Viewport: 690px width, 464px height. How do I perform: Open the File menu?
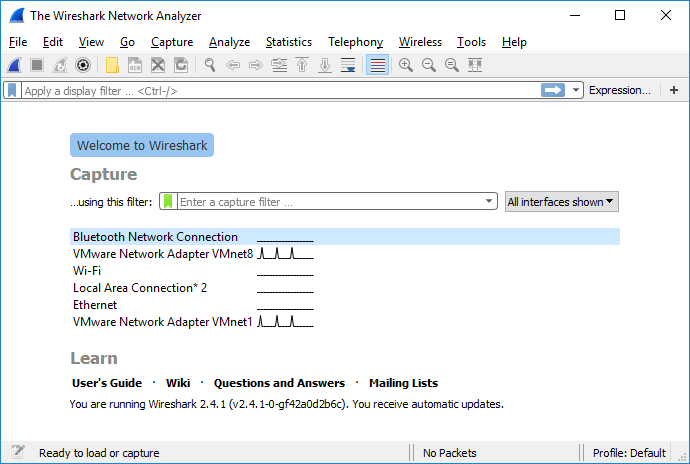coord(18,42)
